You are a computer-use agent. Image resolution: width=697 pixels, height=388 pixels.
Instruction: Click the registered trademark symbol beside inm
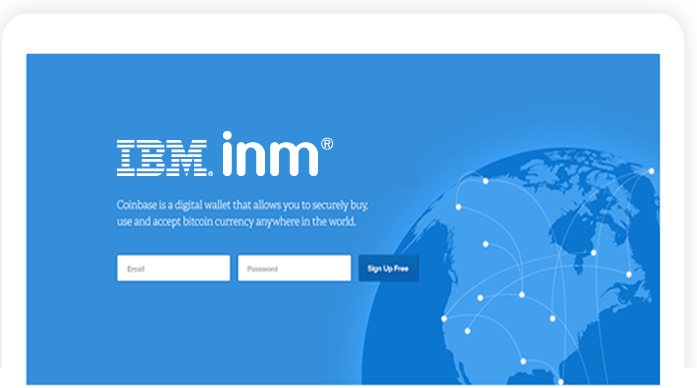coord(327,144)
